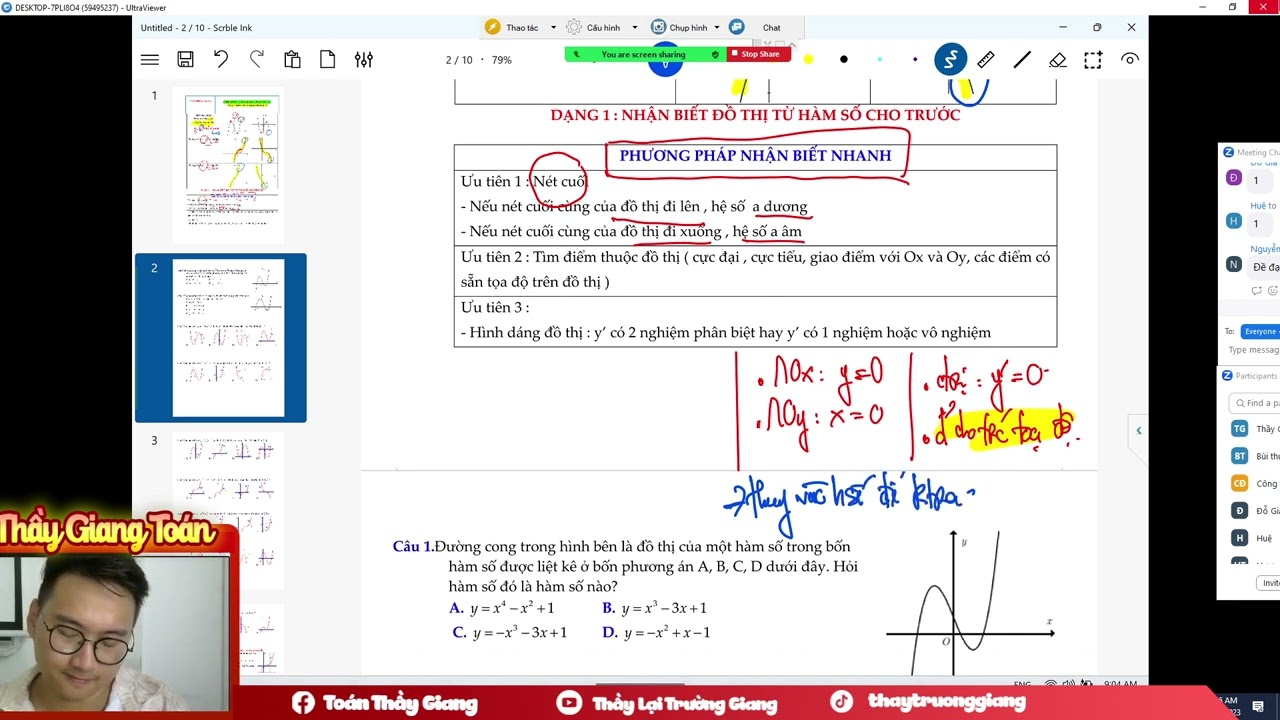Click answer D. y = −x² + x − 1

pyautogui.click(x=656, y=632)
